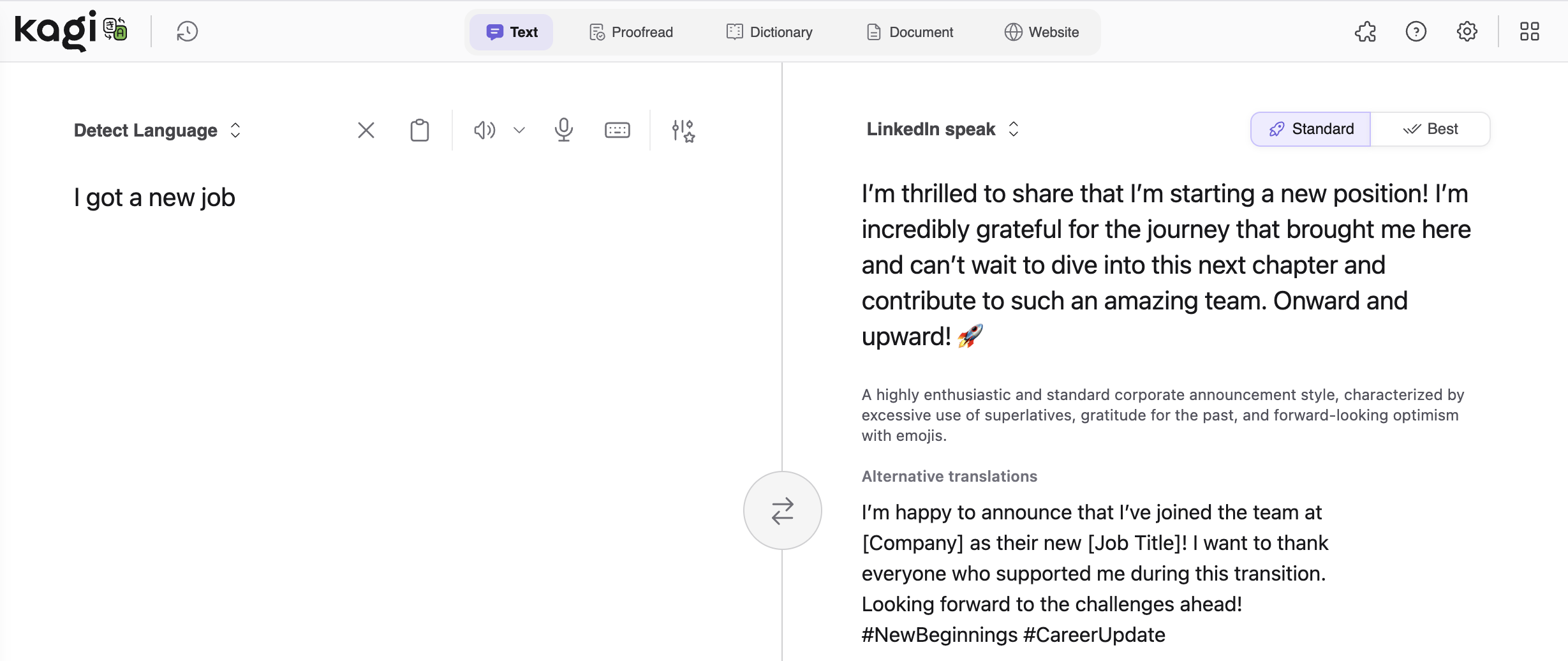Open translation customization options
Viewport: 1568px width, 661px height.
(682, 130)
